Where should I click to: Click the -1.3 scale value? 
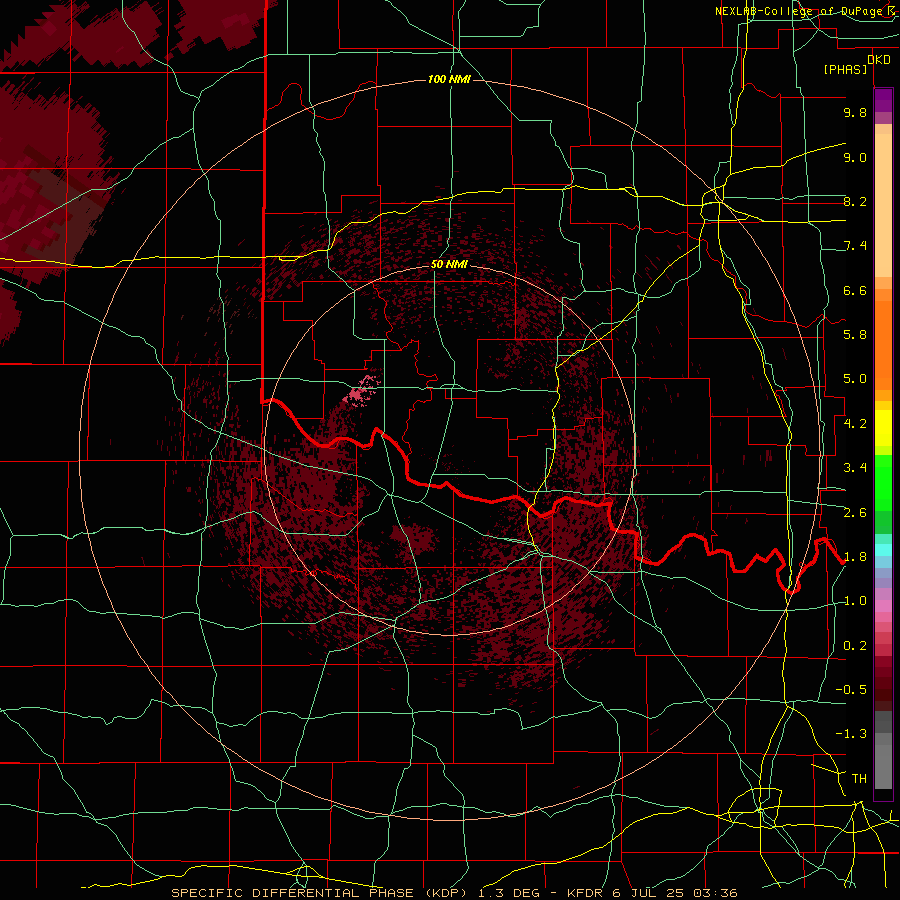(851, 734)
